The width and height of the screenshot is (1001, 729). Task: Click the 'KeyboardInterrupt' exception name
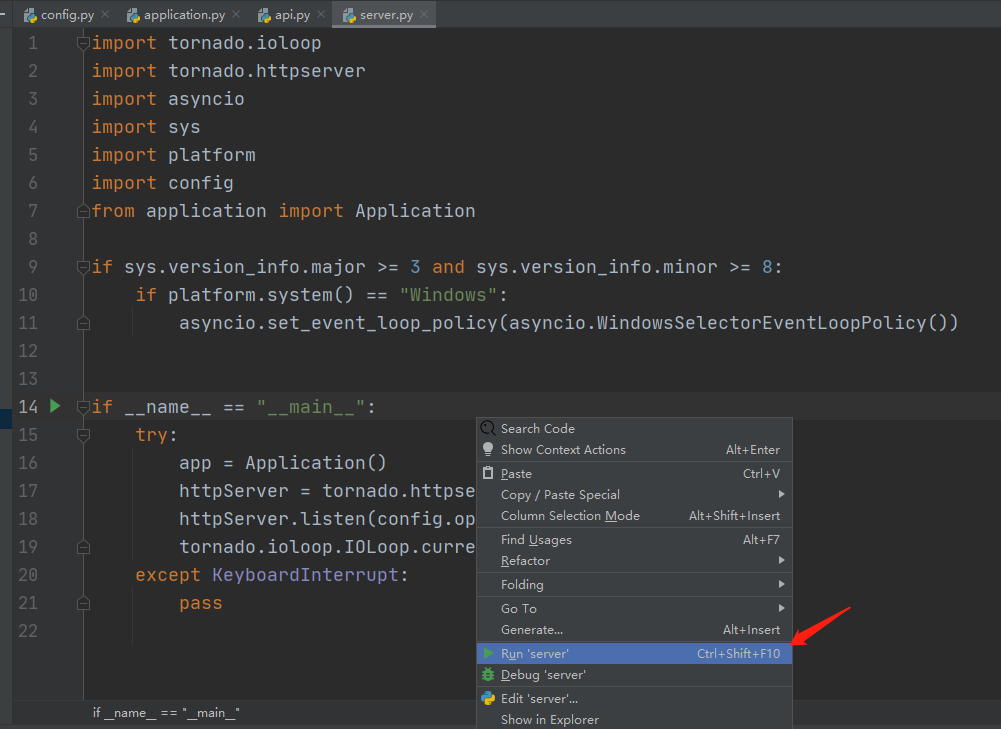305,575
